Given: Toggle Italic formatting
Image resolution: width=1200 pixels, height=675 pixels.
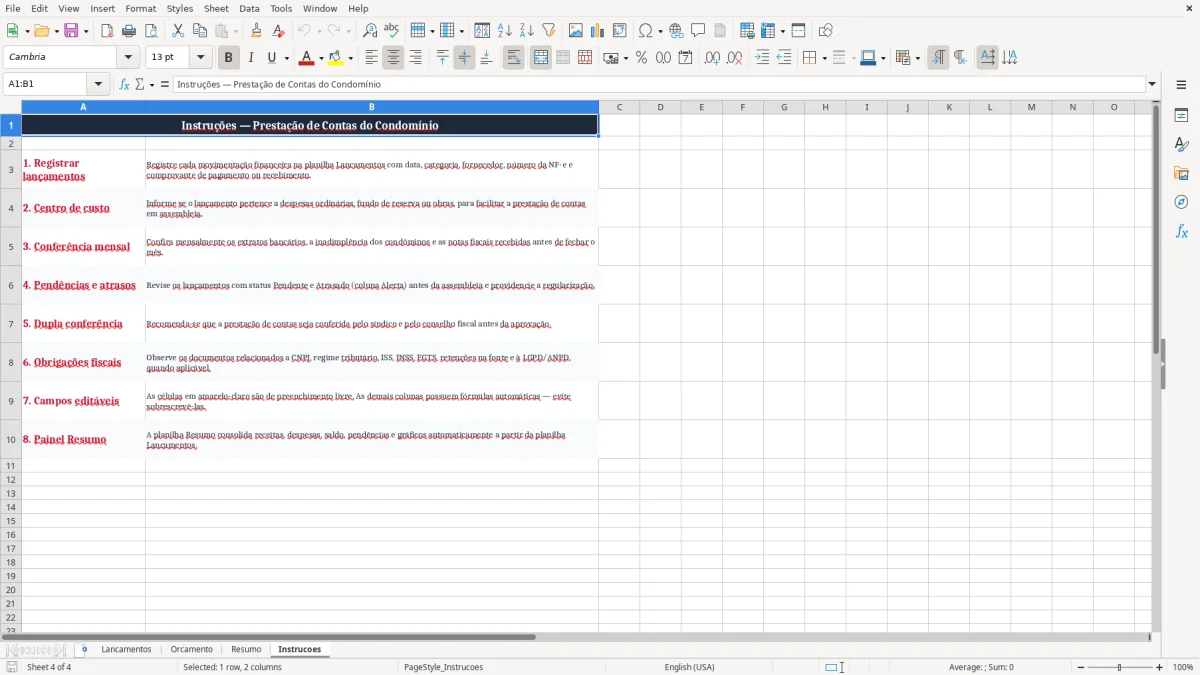Looking at the screenshot, I should pos(251,58).
